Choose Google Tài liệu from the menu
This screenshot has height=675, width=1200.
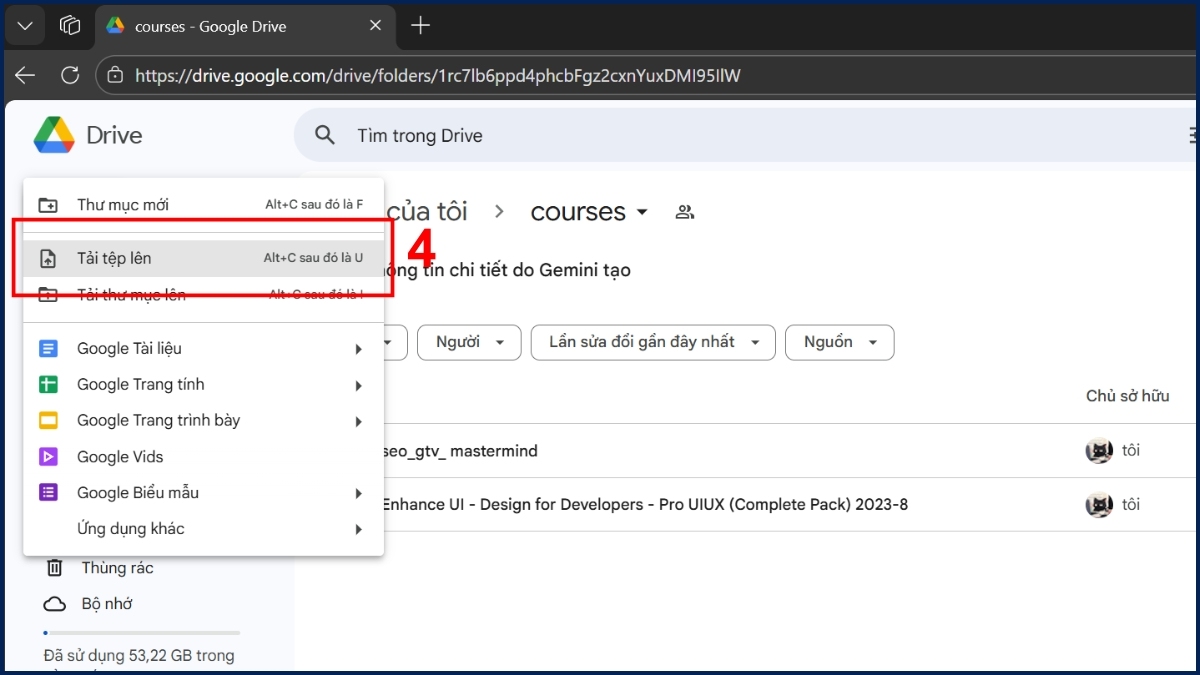point(204,349)
